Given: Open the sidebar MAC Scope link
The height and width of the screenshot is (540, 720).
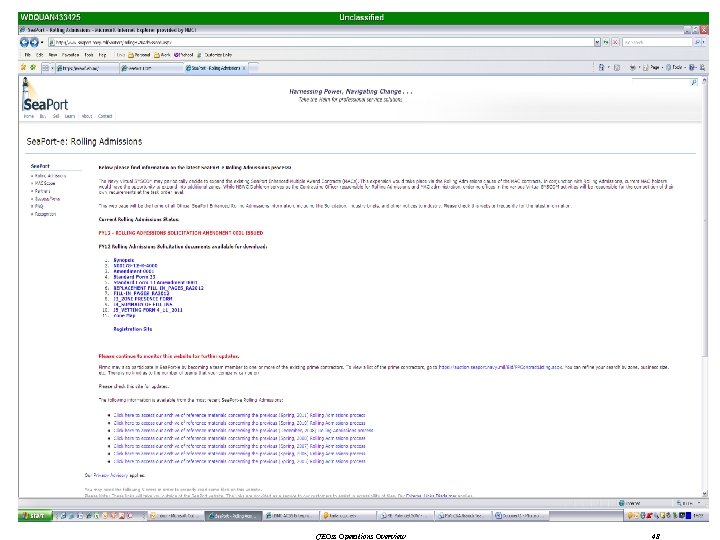Looking at the screenshot, I should coord(45,183).
